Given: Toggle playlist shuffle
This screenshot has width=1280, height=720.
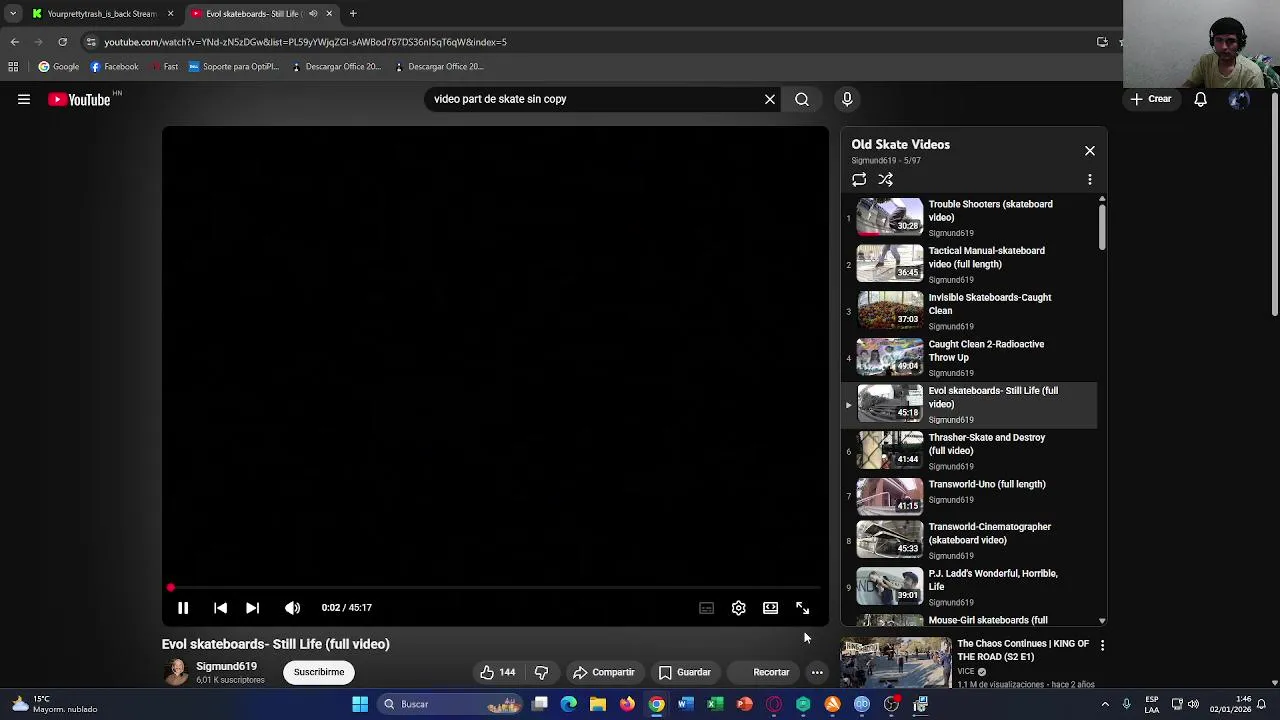Looking at the screenshot, I should click(x=885, y=180).
